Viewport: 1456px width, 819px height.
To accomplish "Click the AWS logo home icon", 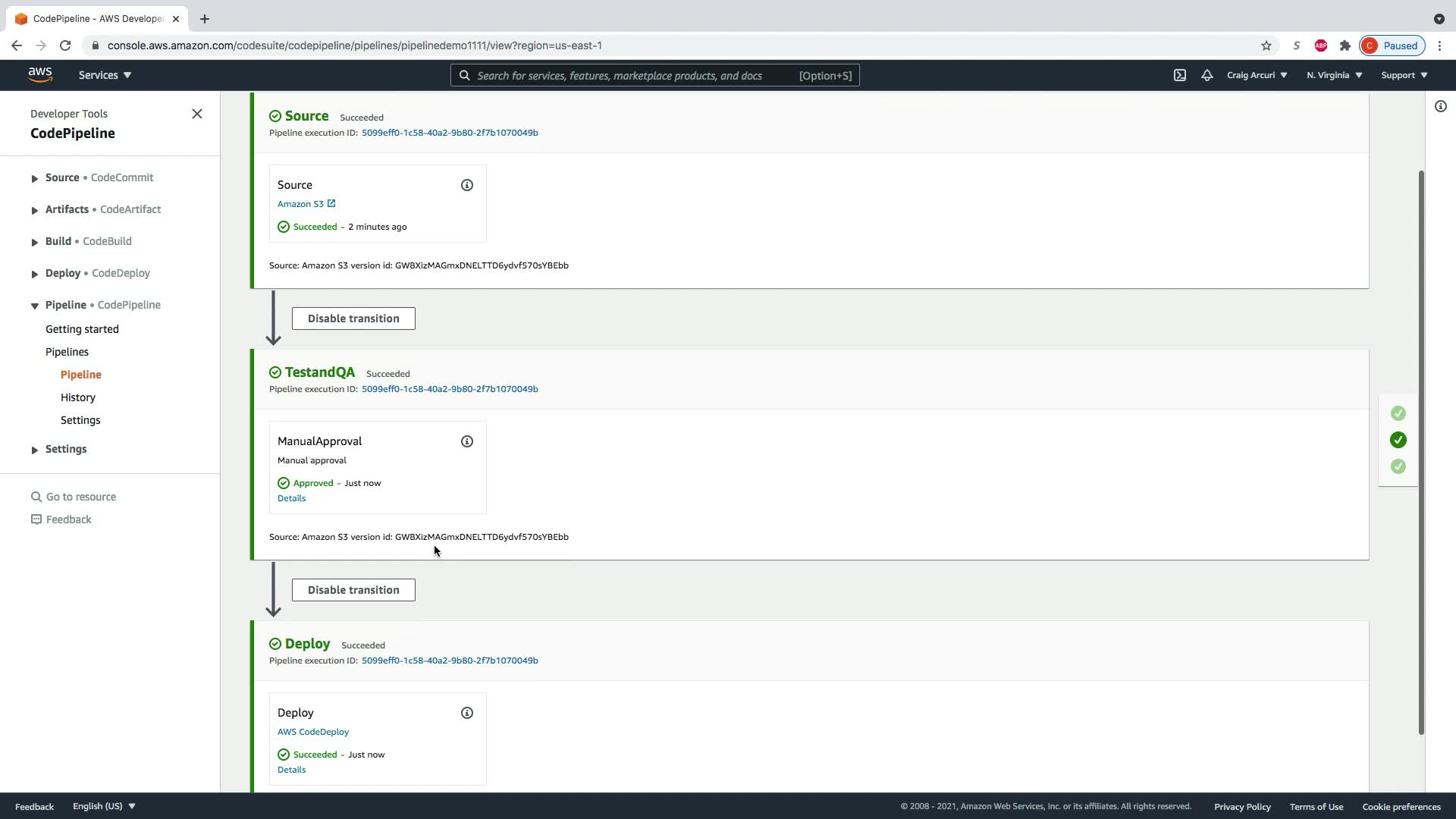I will coord(40,75).
